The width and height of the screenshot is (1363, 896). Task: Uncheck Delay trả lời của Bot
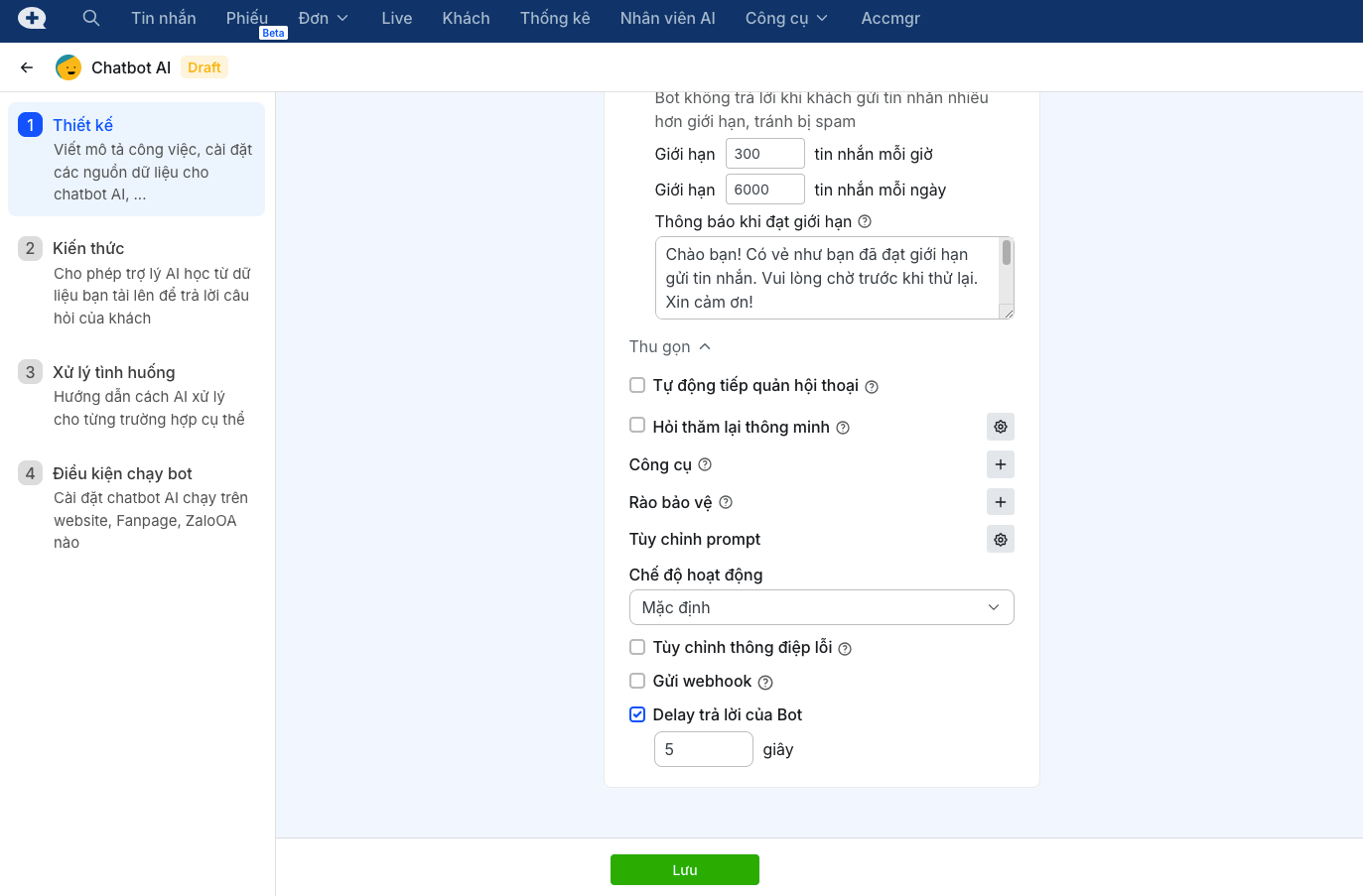click(637, 714)
